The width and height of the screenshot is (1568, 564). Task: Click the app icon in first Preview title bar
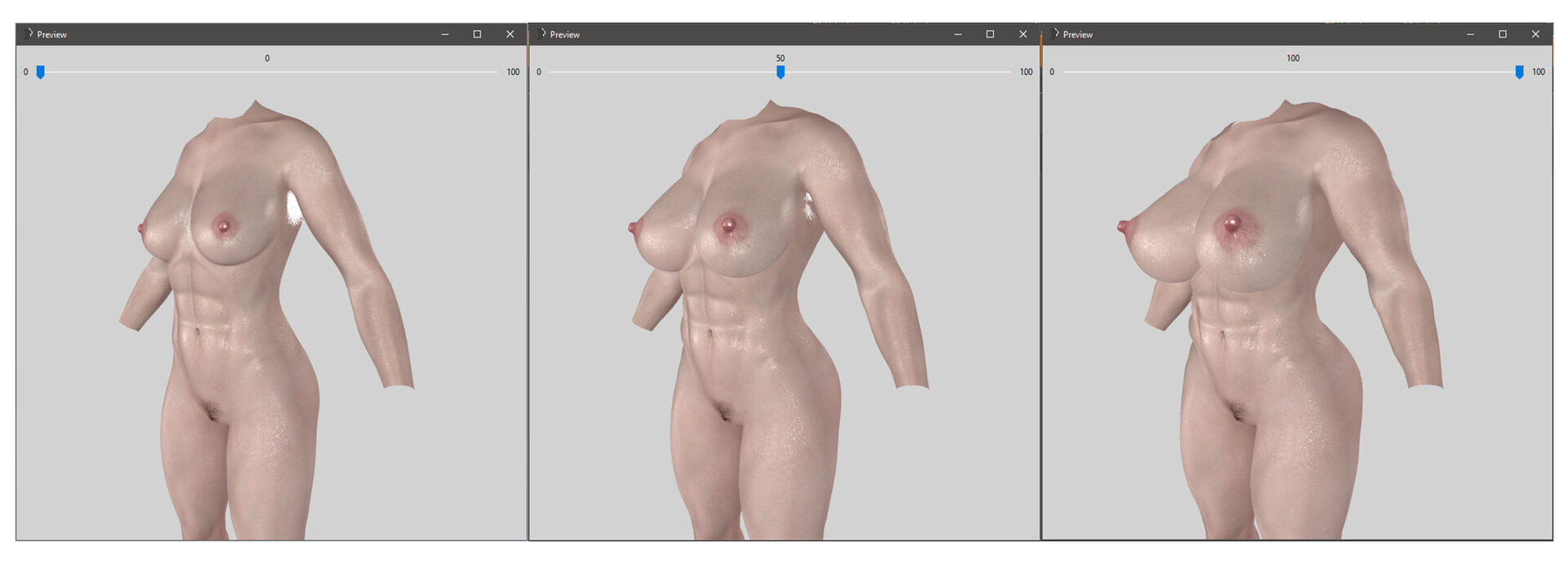pyautogui.click(x=29, y=33)
